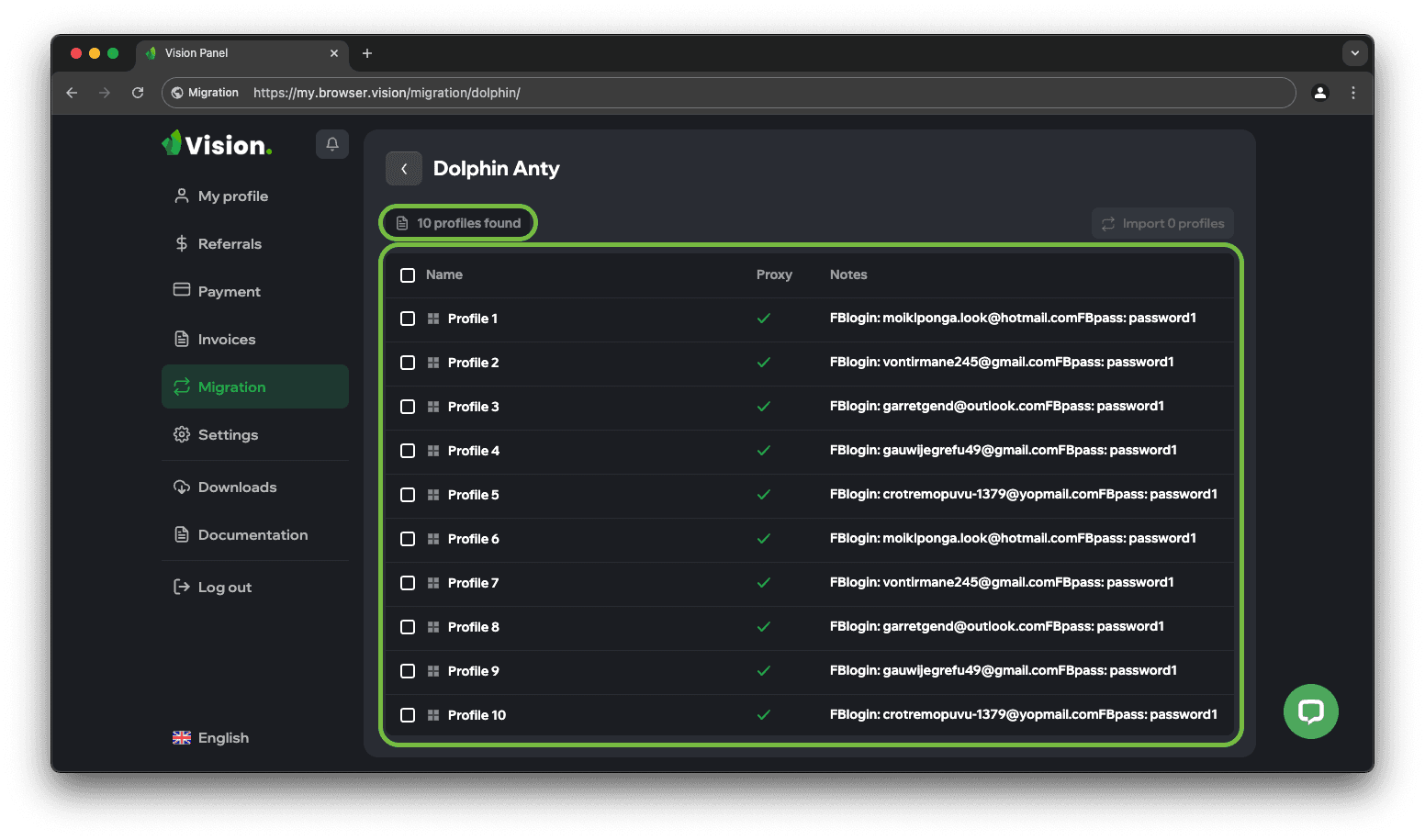Navigate to Downloads in the sidebar

[237, 487]
